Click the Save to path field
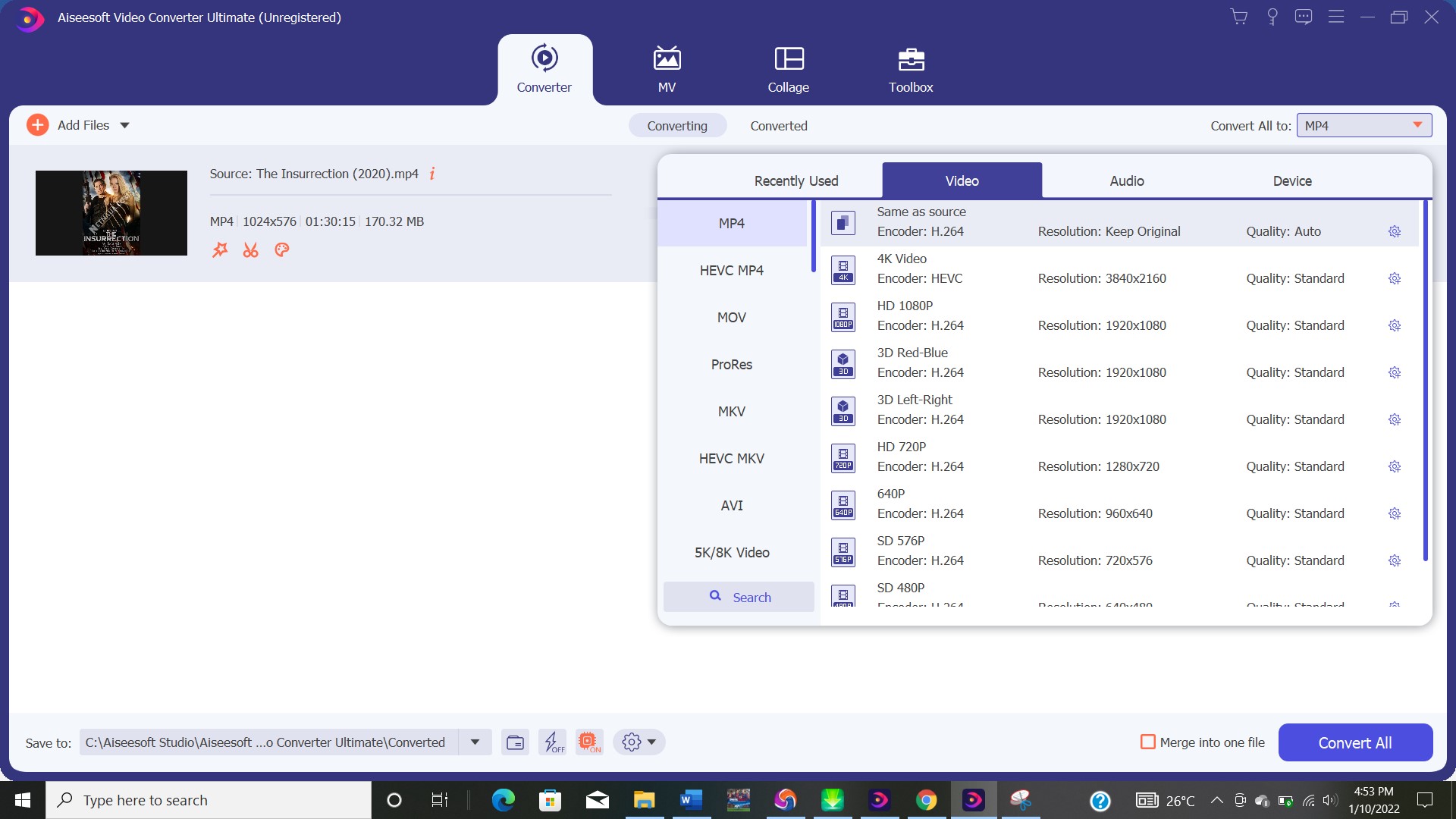The height and width of the screenshot is (819, 1456). tap(269, 742)
